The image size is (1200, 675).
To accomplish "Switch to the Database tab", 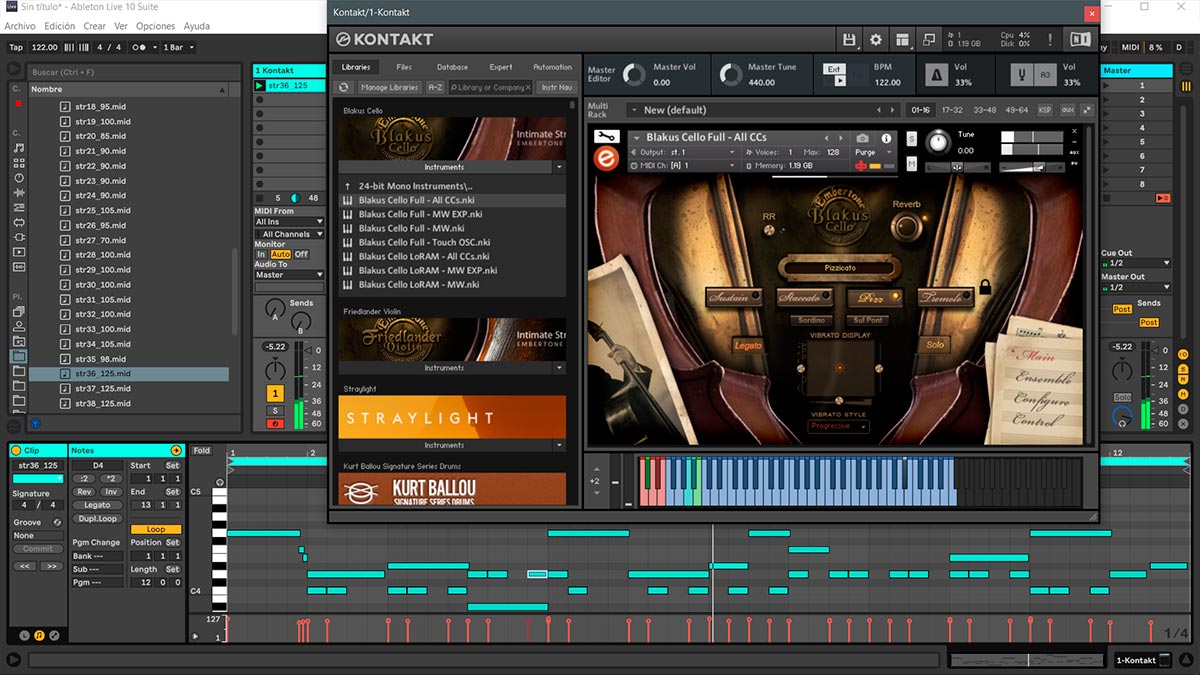I will point(452,67).
